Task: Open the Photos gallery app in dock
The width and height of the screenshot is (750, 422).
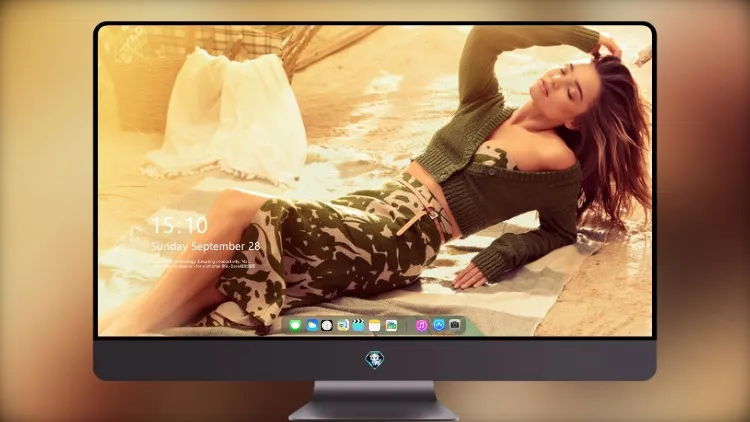Action: point(391,325)
